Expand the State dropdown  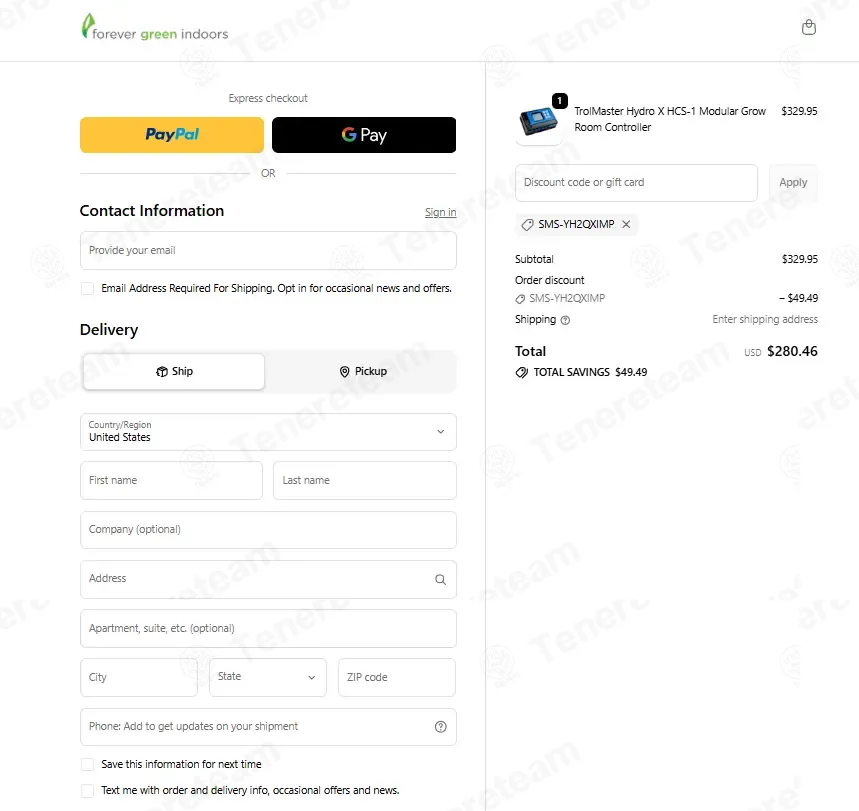pos(268,677)
